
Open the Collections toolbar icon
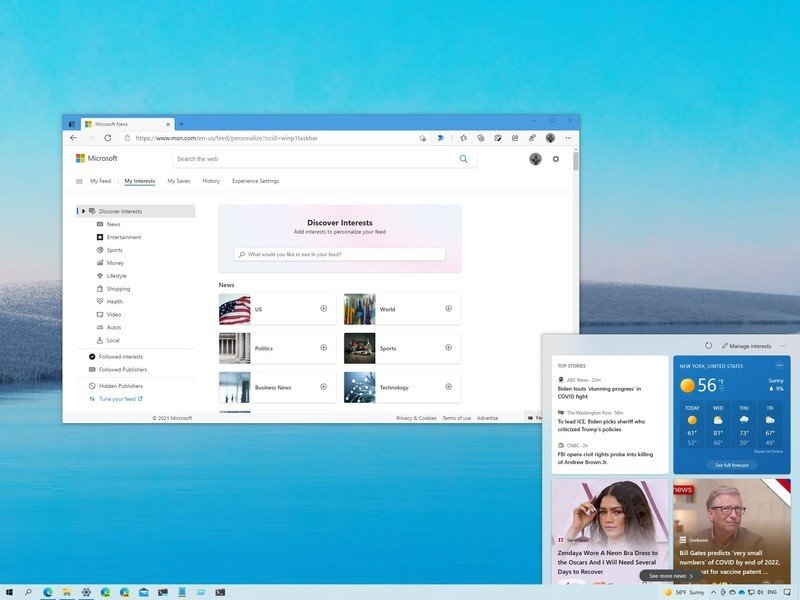coord(481,138)
